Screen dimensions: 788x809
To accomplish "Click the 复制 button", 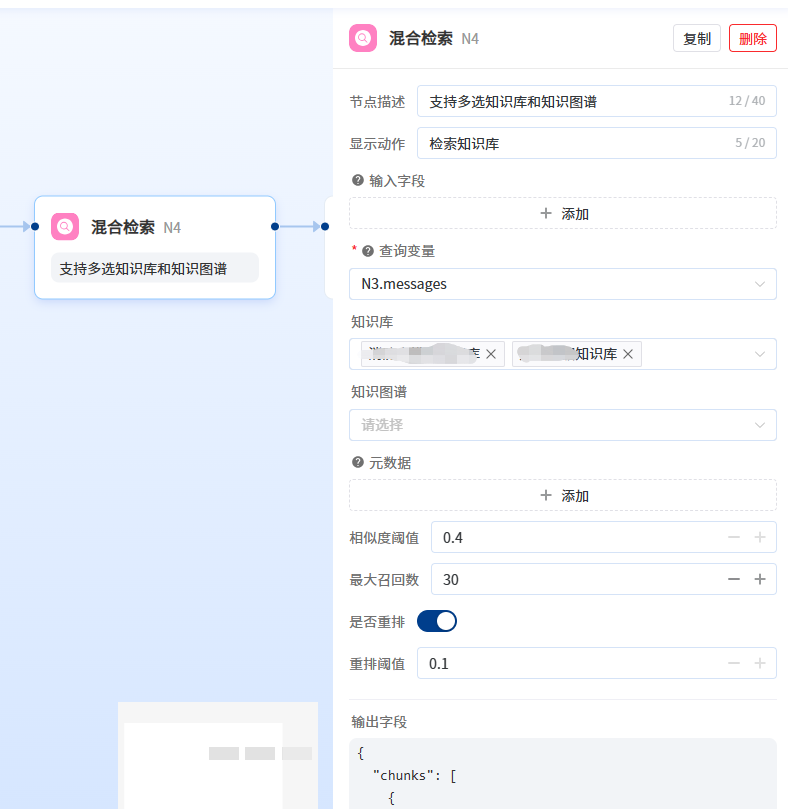I will tap(697, 38).
